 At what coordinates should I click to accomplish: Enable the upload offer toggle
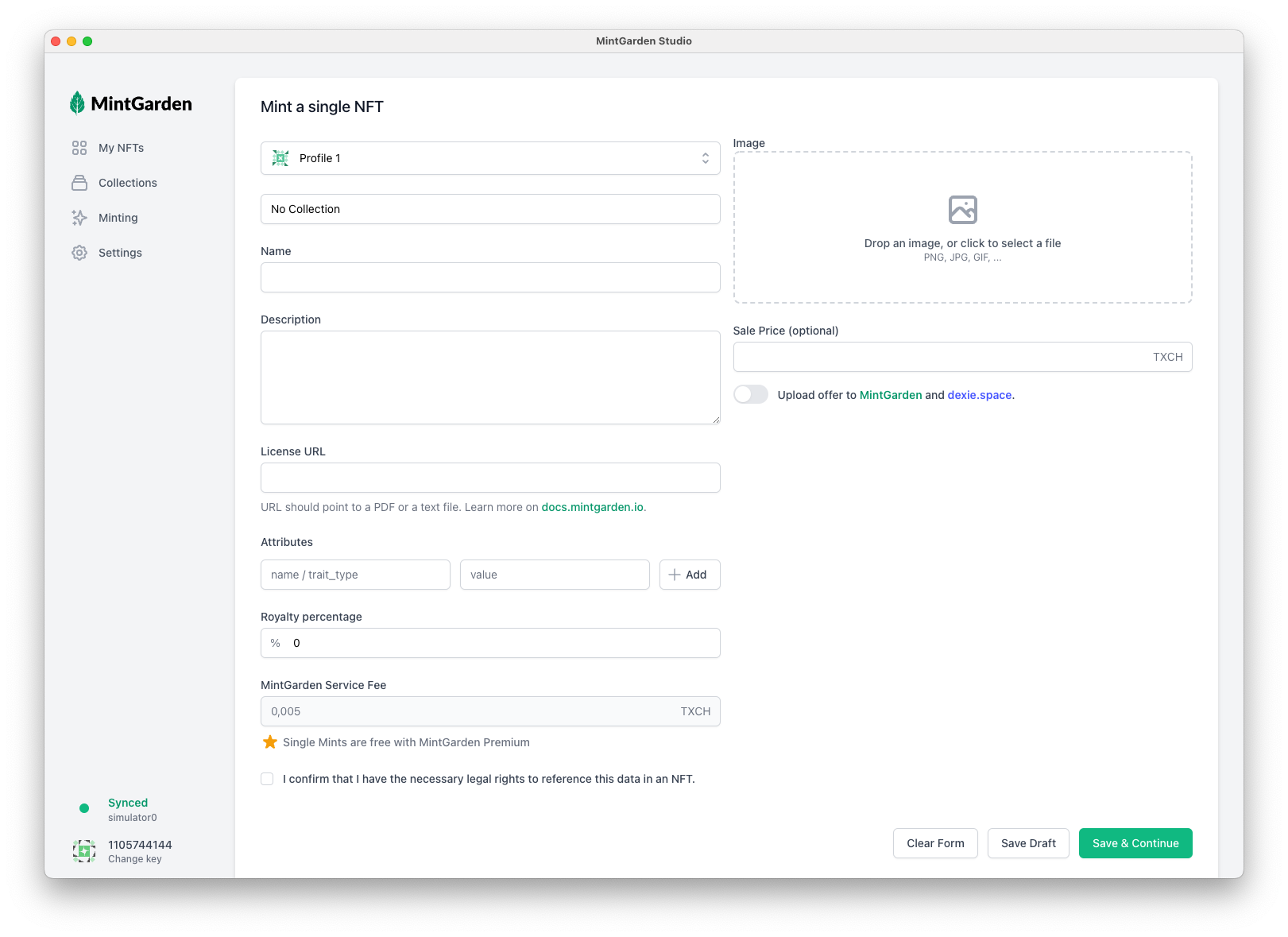(x=751, y=395)
